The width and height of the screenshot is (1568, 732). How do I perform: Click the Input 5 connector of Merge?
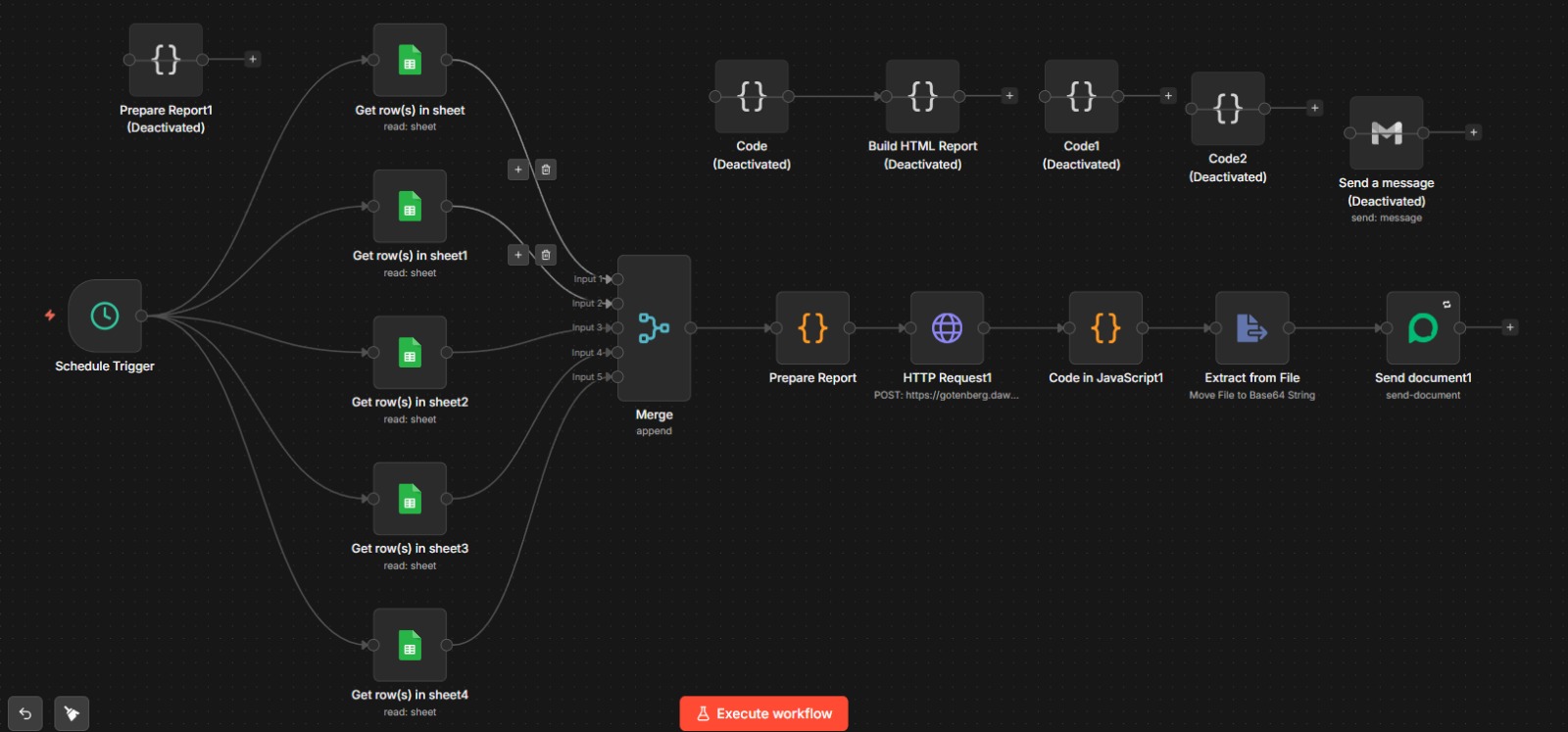click(617, 377)
